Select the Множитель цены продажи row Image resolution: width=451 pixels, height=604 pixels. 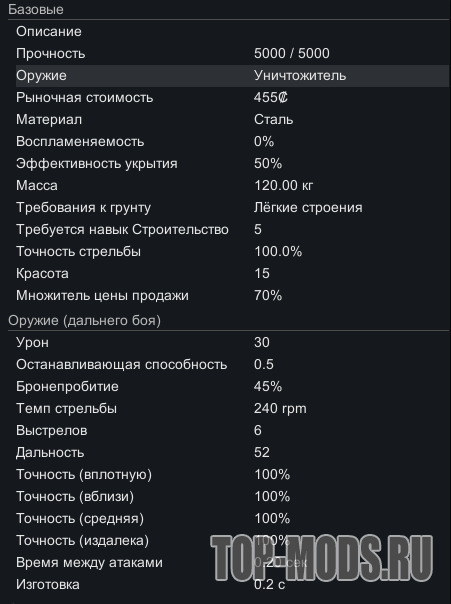coord(232,295)
